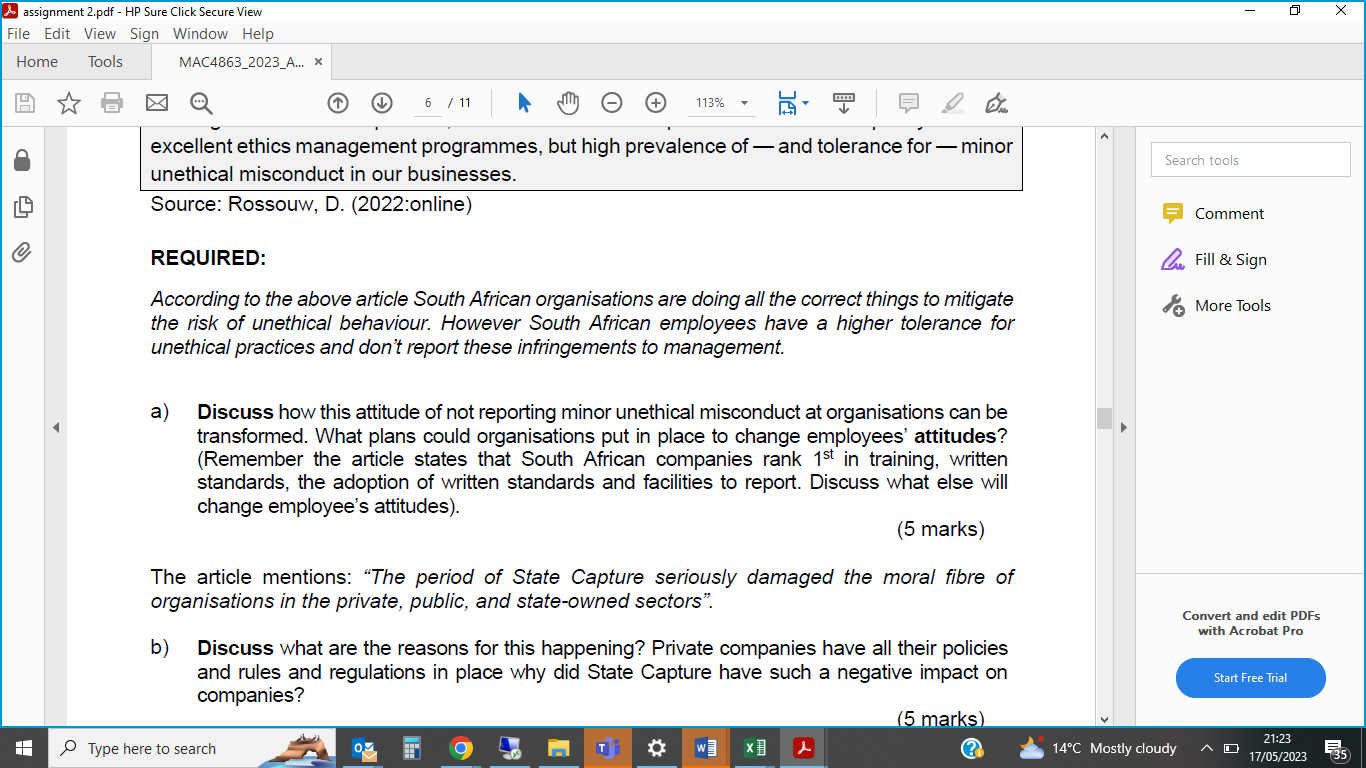Select the Hand tool for panning
The width and height of the screenshot is (1366, 768).
568,102
